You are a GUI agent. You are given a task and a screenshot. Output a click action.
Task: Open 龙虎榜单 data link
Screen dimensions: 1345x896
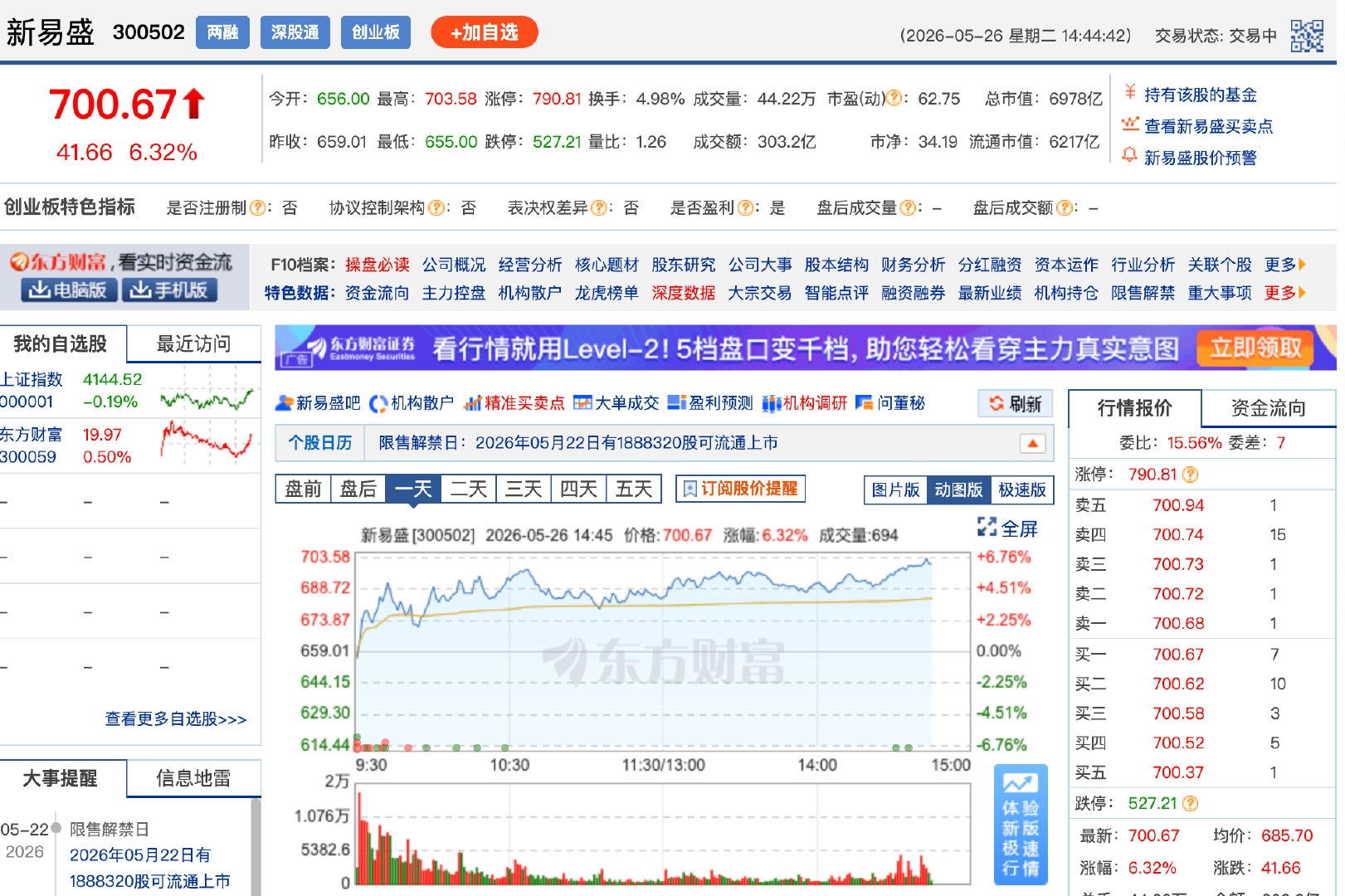[607, 293]
